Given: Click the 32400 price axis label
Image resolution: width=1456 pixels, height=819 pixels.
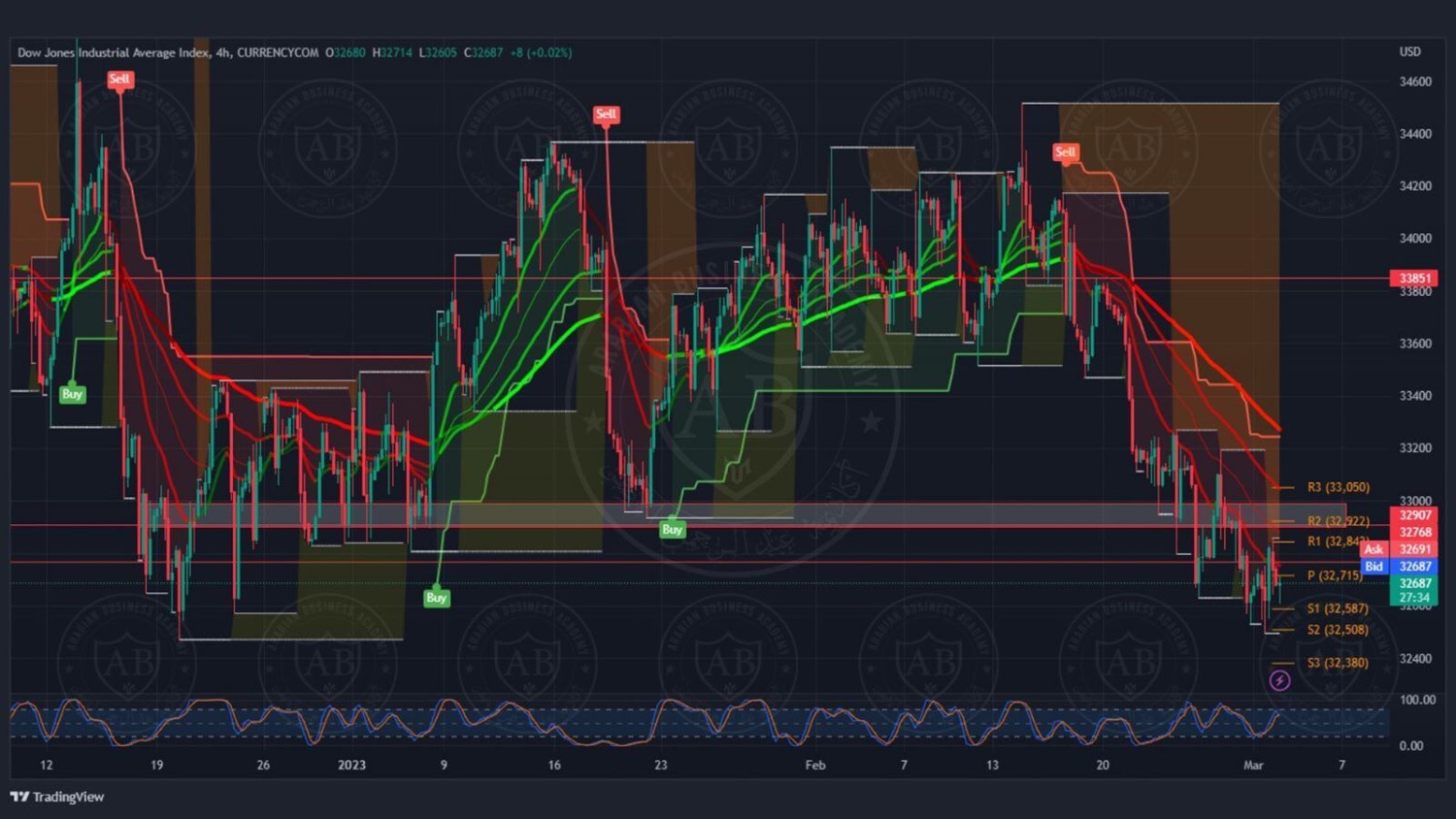Looking at the screenshot, I should (1415, 659).
